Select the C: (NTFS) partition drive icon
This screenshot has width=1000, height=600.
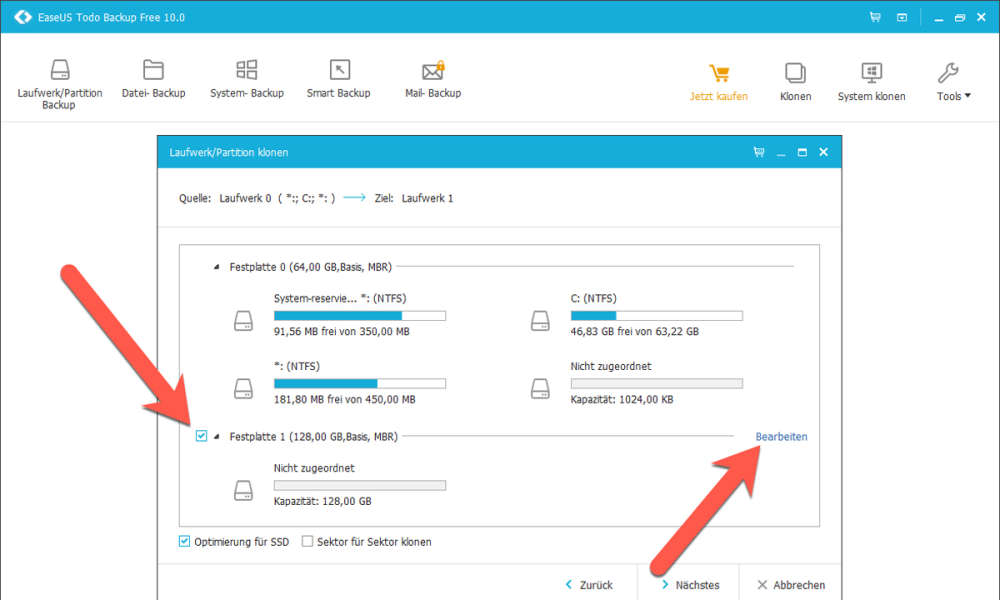click(540, 321)
